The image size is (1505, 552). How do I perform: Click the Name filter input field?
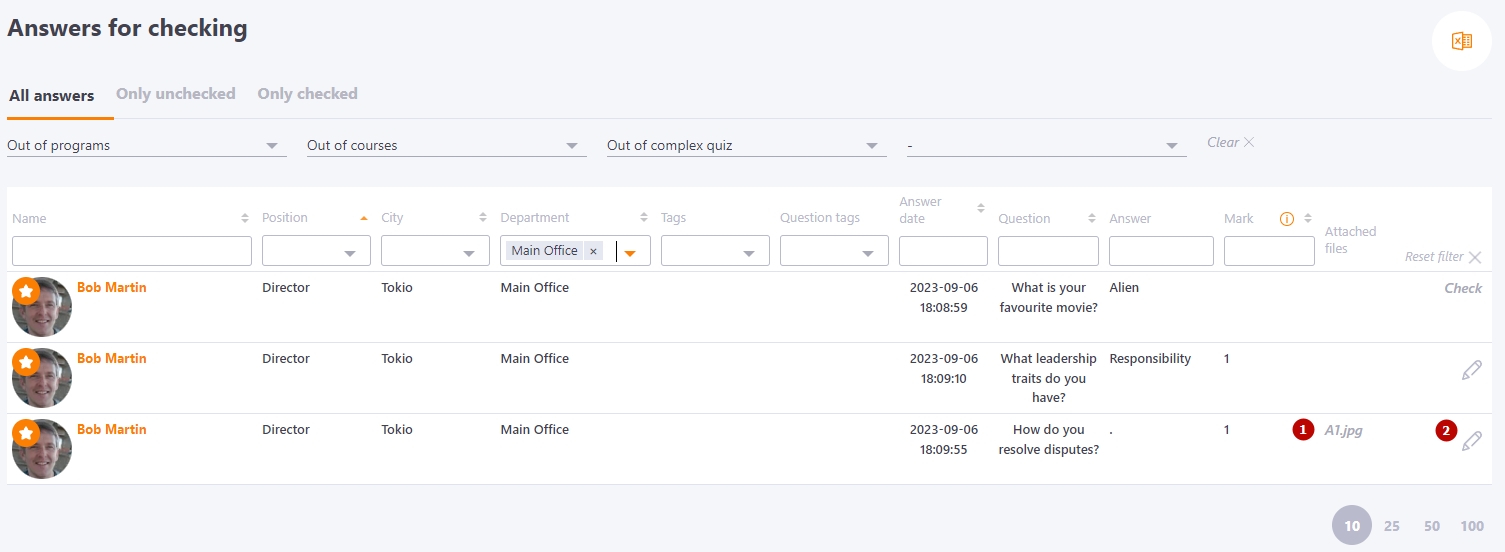(x=132, y=251)
